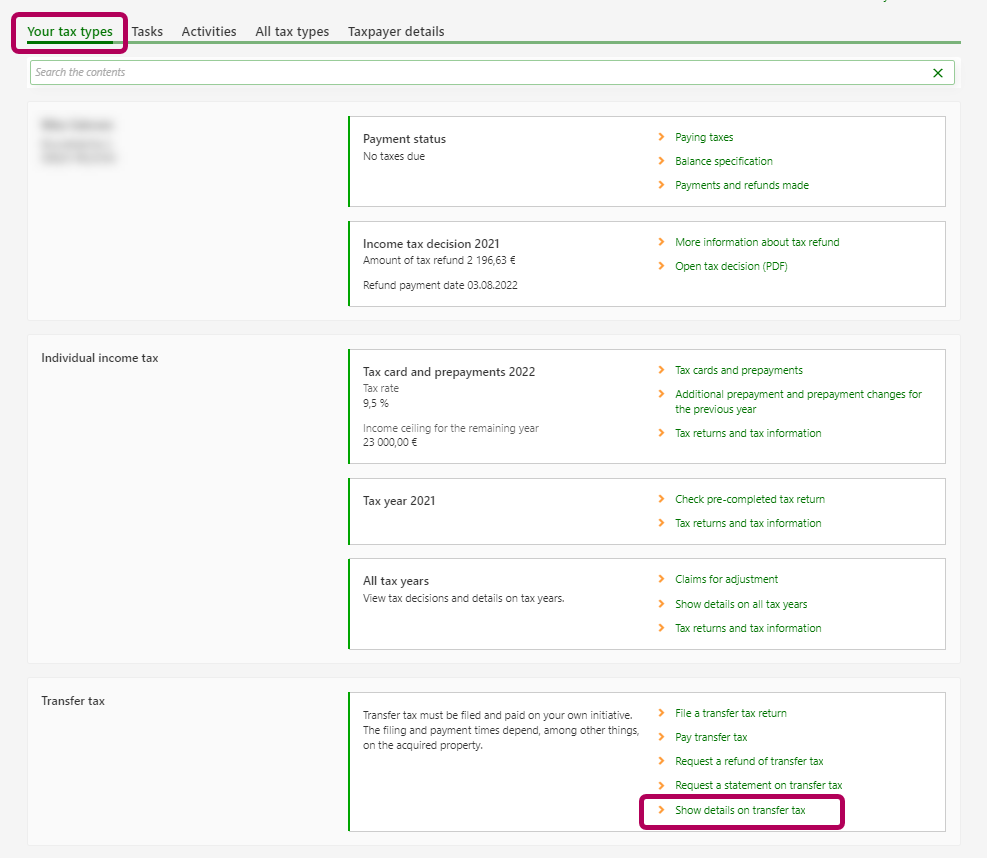Go to Taxpayer details tab

pos(396,32)
